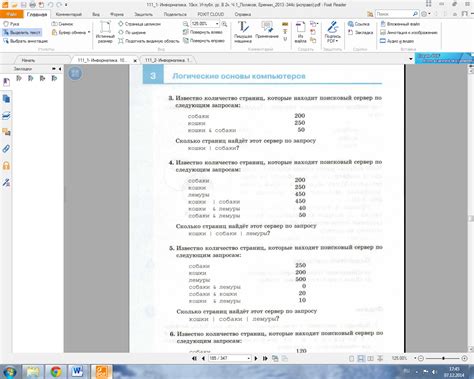The image size is (474, 379).
Task: Click the search magnifier icon
Action: tap(415, 14)
